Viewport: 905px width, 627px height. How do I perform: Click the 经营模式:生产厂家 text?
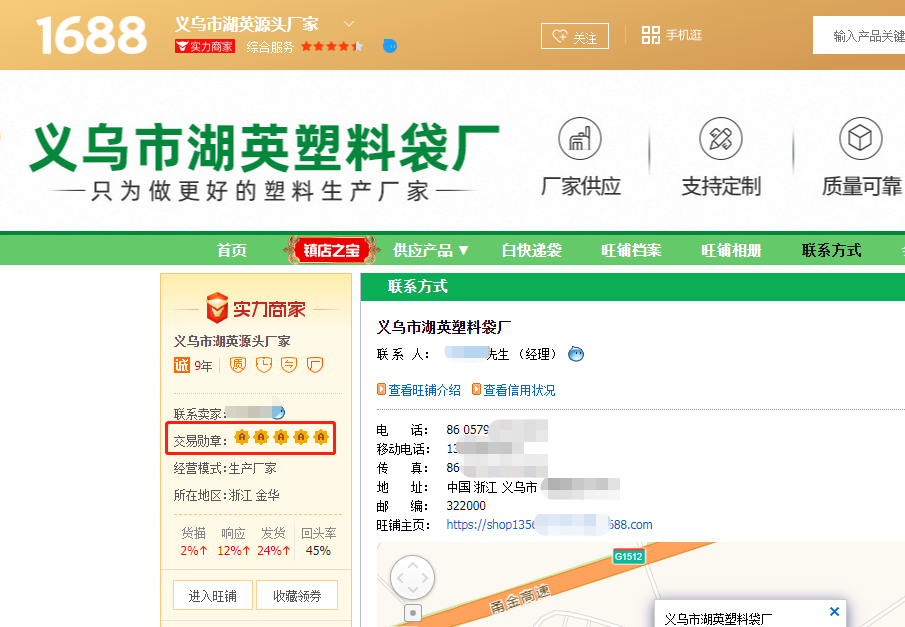point(225,468)
